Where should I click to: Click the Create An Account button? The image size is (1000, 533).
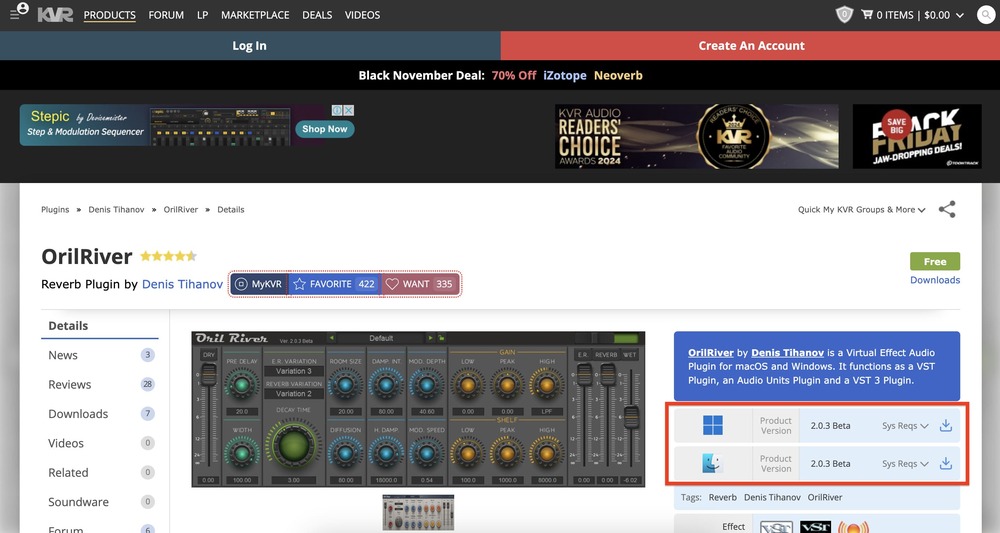click(x=751, y=46)
